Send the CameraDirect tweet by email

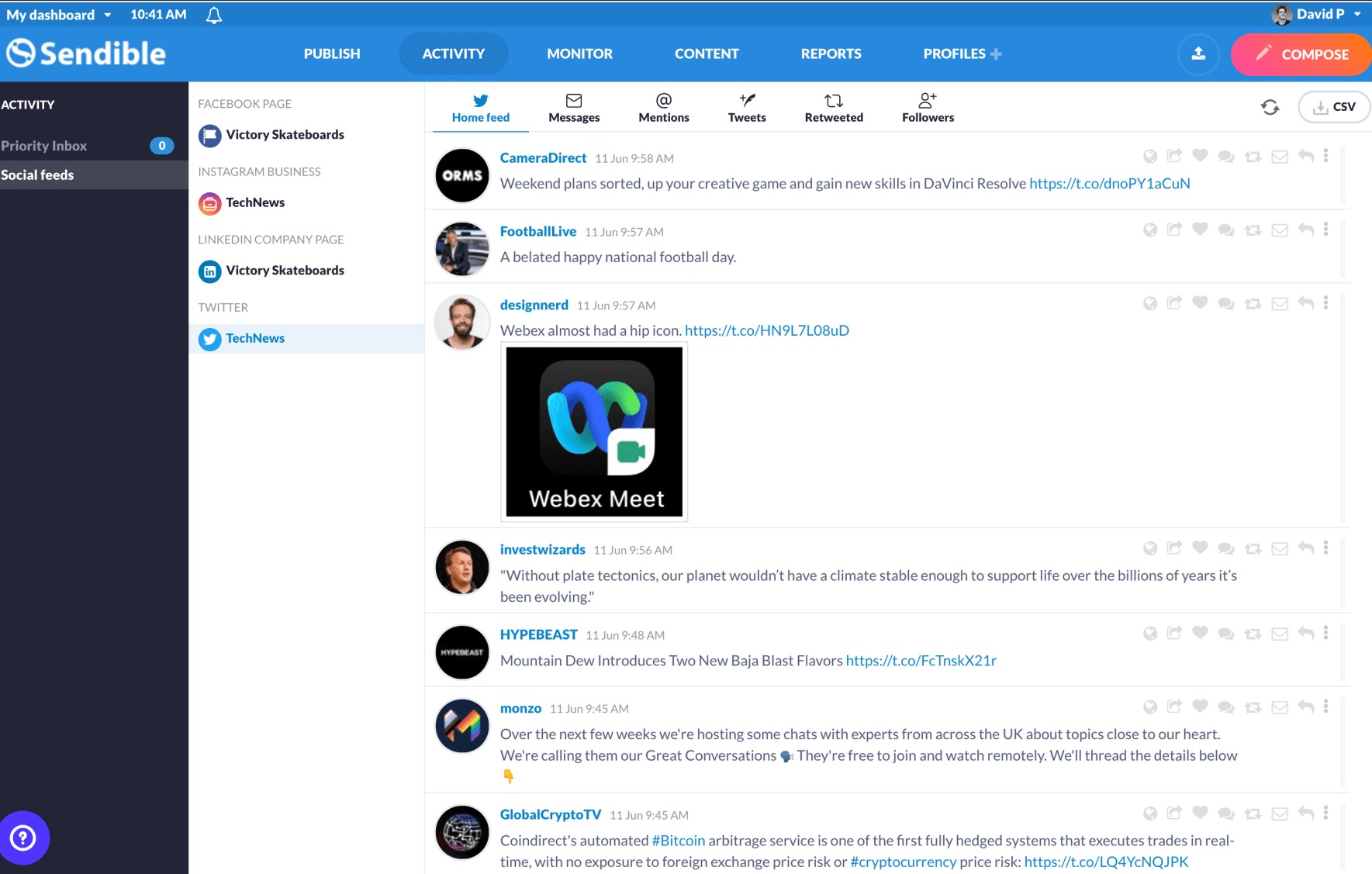tap(1280, 157)
